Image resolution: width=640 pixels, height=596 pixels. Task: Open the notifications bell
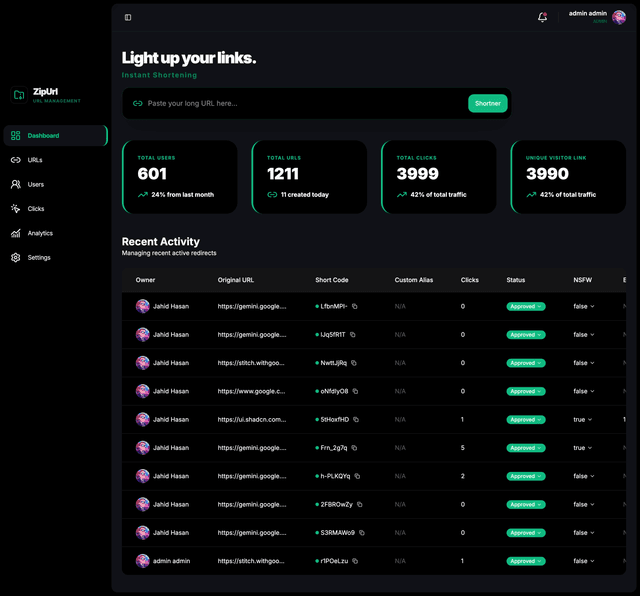tap(542, 17)
